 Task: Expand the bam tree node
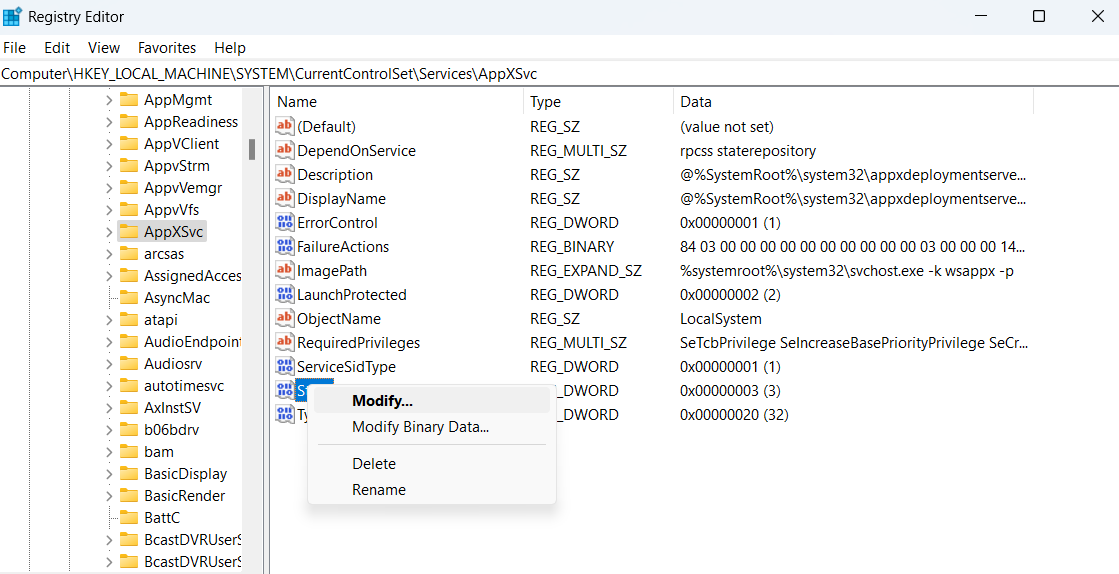[108, 452]
